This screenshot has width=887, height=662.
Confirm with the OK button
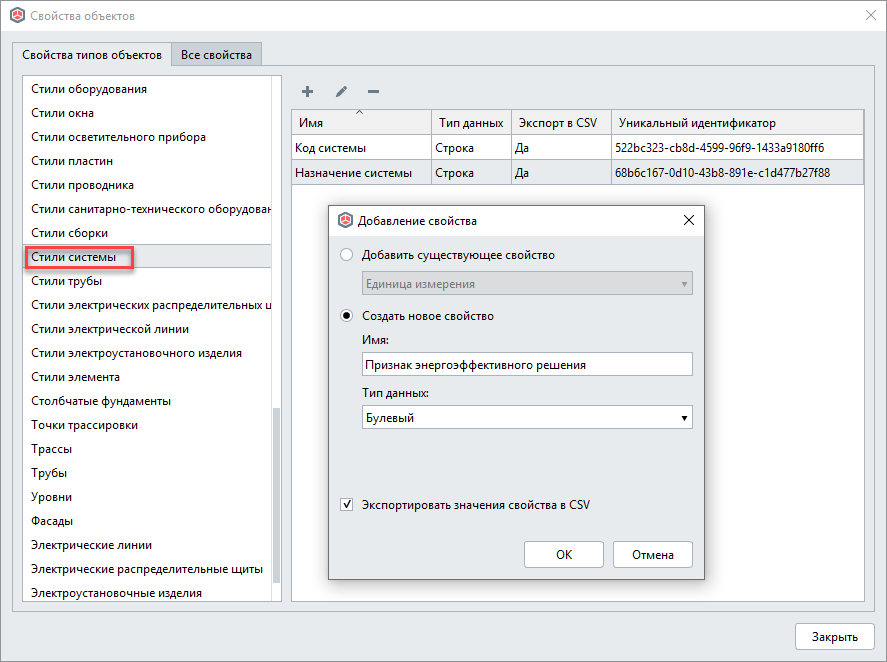(x=563, y=554)
